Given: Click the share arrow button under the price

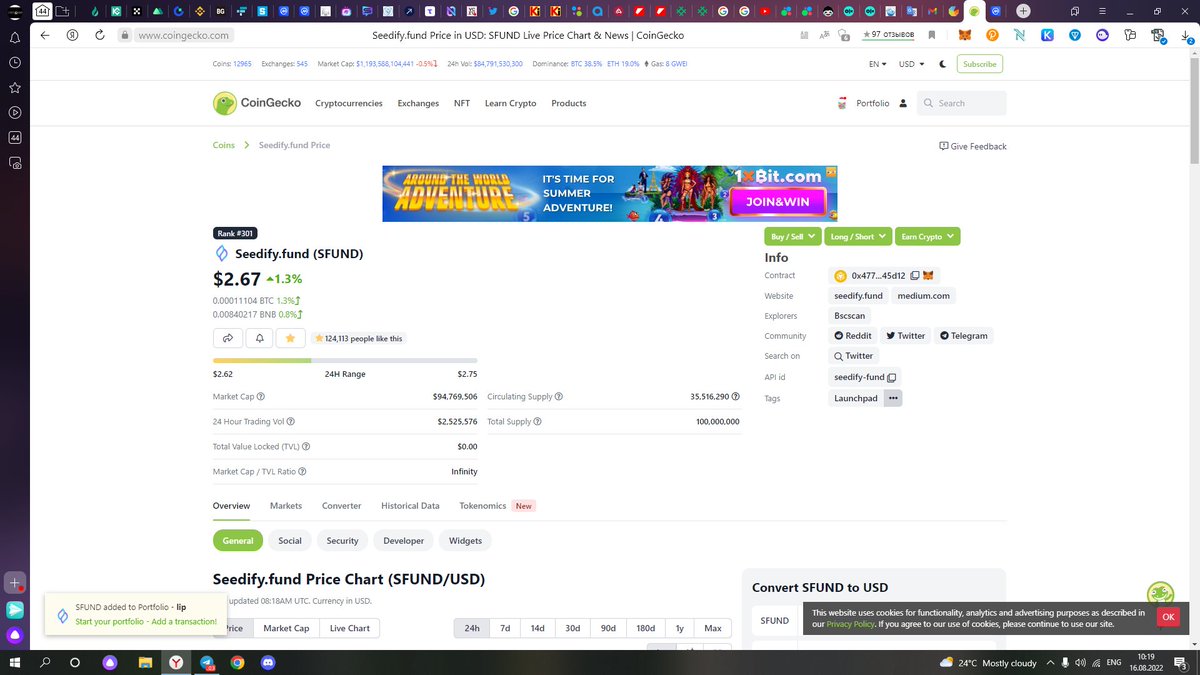Looking at the screenshot, I should pyautogui.click(x=228, y=338).
